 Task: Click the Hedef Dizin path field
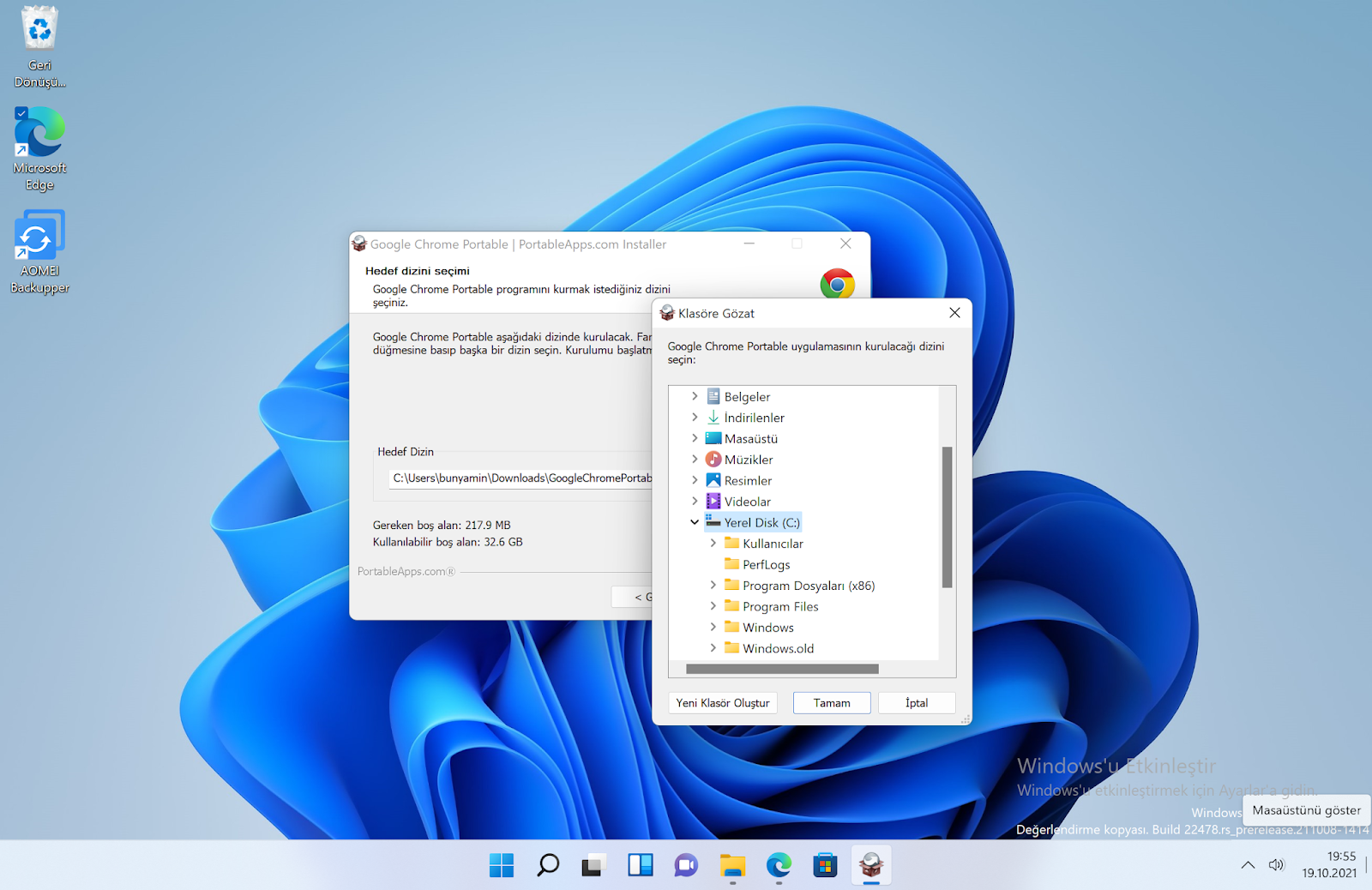521,478
